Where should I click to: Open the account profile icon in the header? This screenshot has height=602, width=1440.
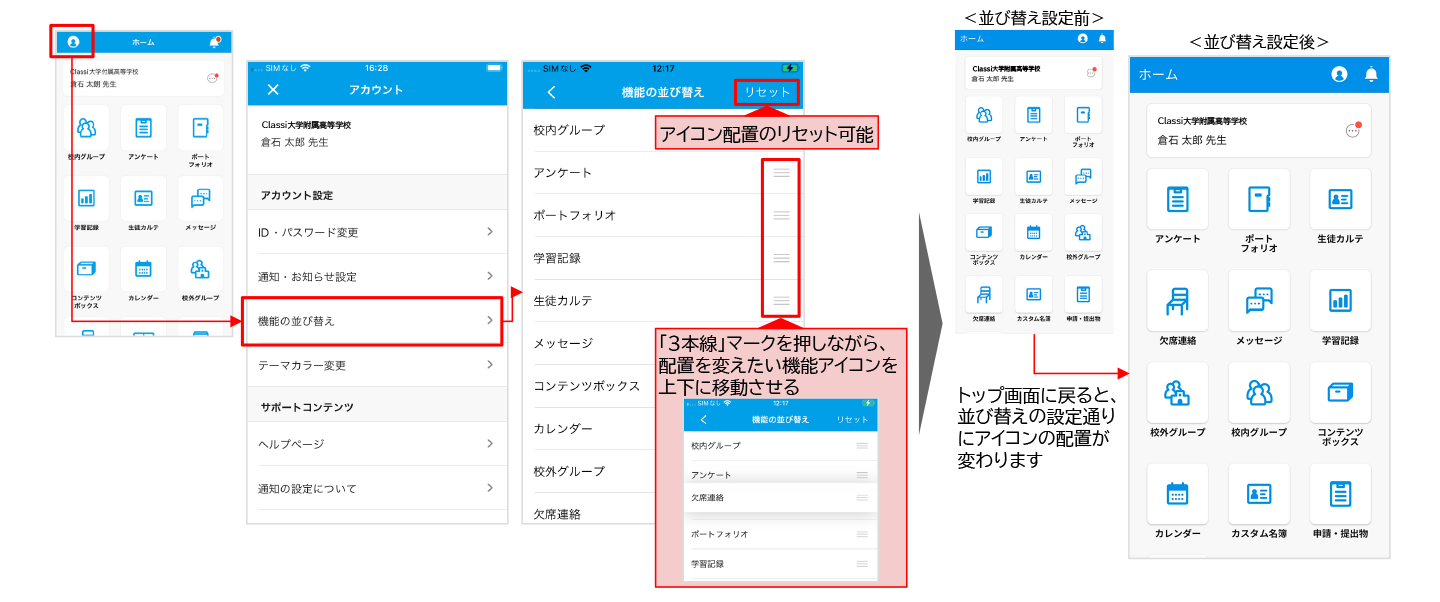pyautogui.click(x=1339, y=75)
